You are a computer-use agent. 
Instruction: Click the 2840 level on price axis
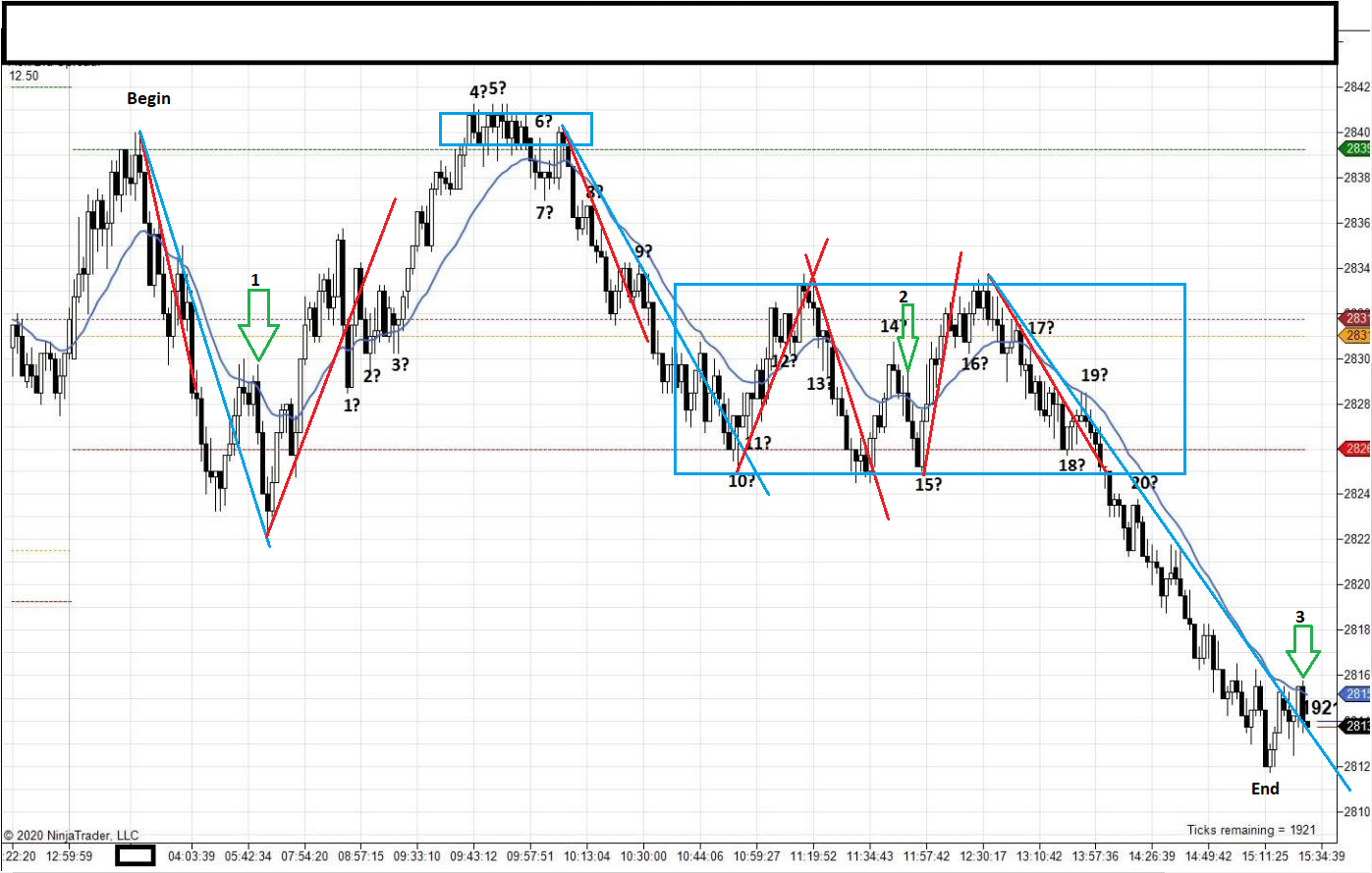click(x=1356, y=133)
